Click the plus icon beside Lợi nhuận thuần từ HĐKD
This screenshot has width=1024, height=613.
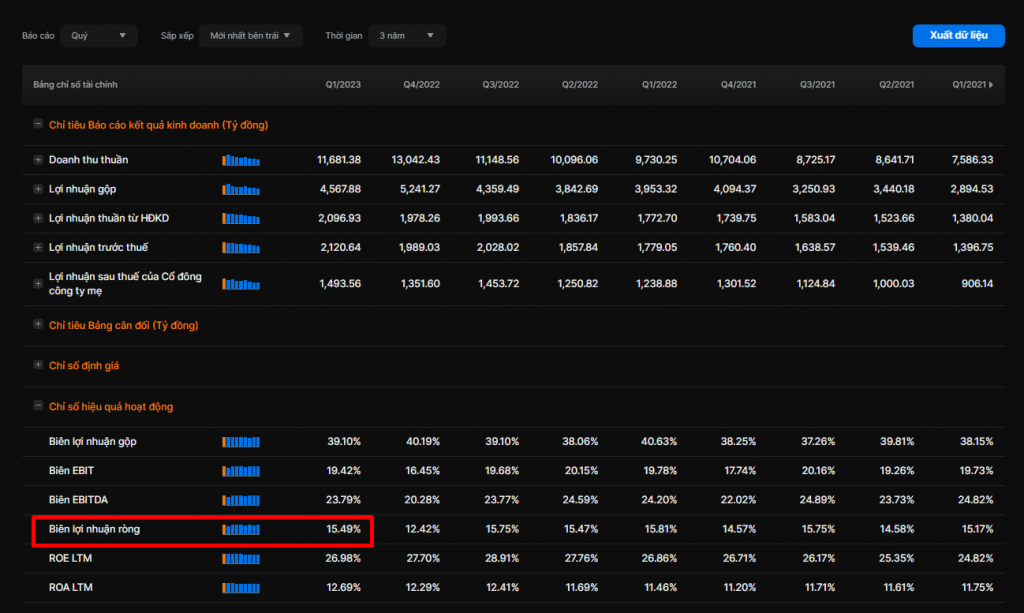[x=38, y=218]
